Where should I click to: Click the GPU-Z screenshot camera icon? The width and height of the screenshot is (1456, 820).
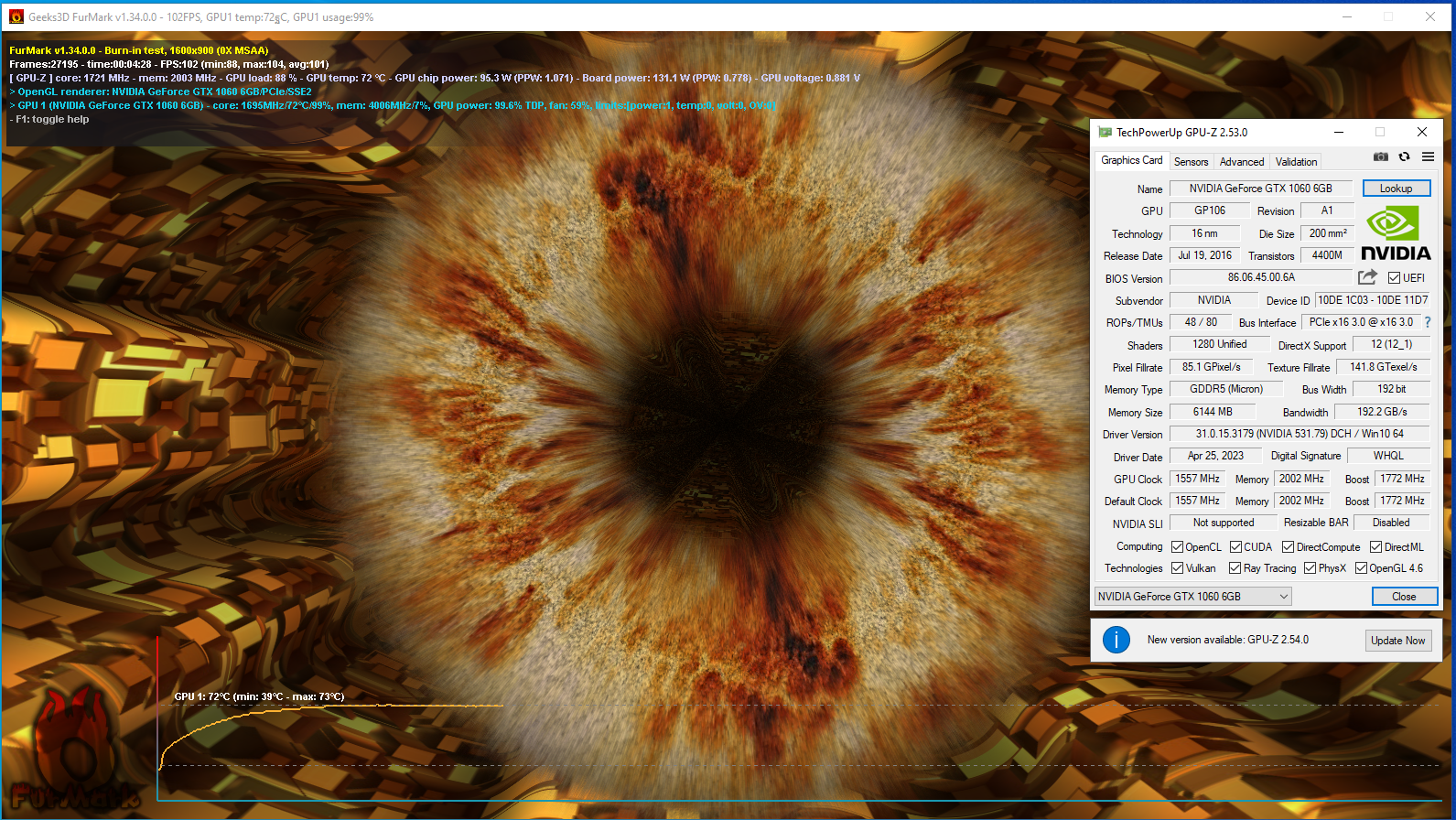tap(1381, 157)
